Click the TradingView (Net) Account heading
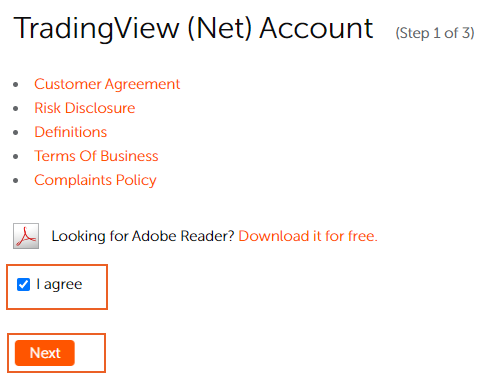Screen dimensions: 500x380 tap(193, 29)
